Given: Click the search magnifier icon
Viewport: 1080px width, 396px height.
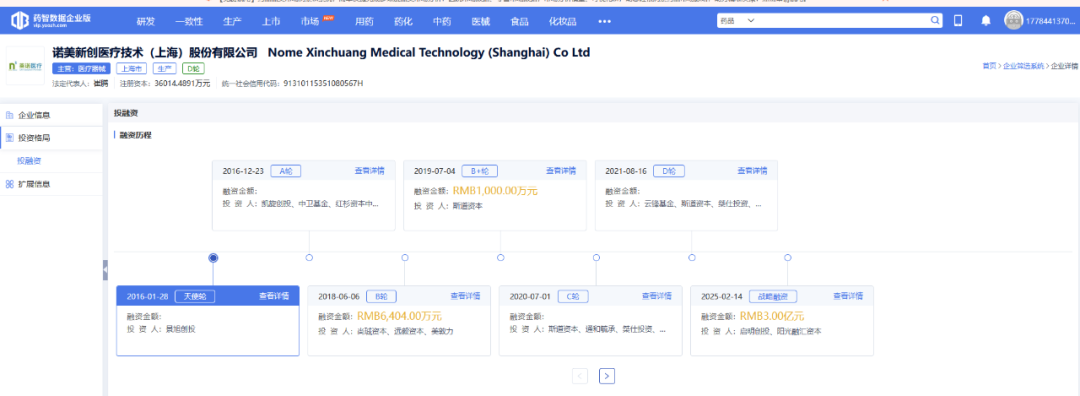Looking at the screenshot, I should [x=935, y=21].
